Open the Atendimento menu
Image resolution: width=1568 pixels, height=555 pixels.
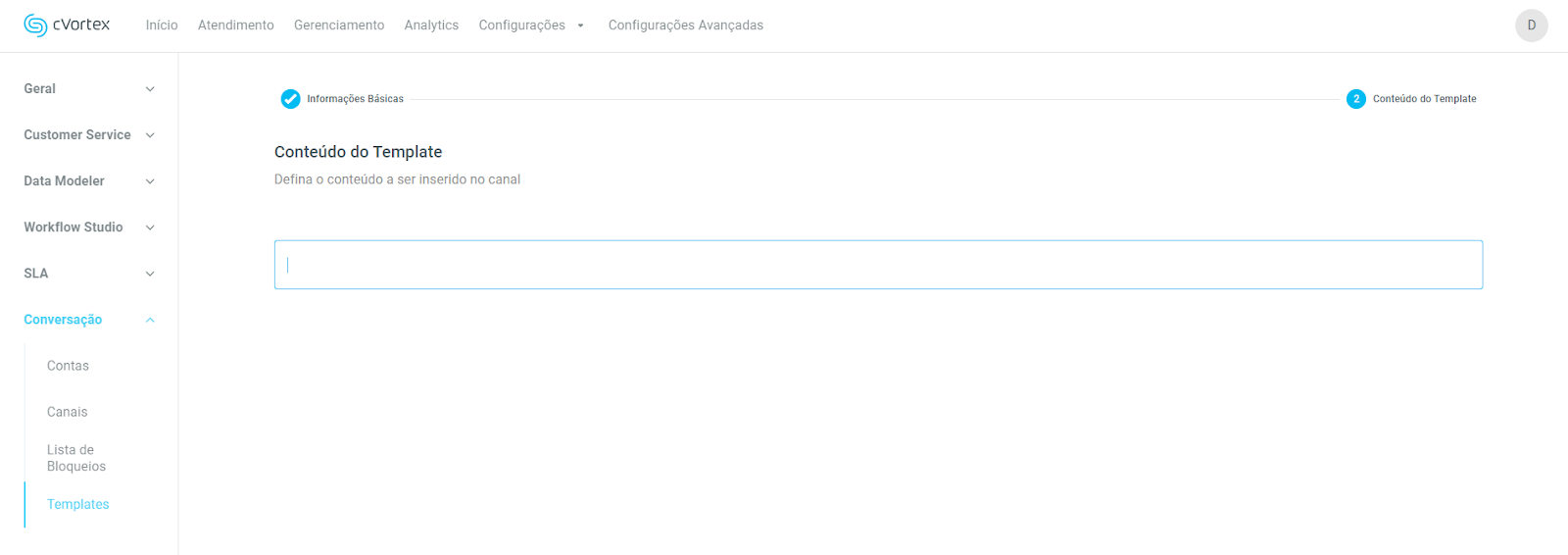pyautogui.click(x=235, y=25)
